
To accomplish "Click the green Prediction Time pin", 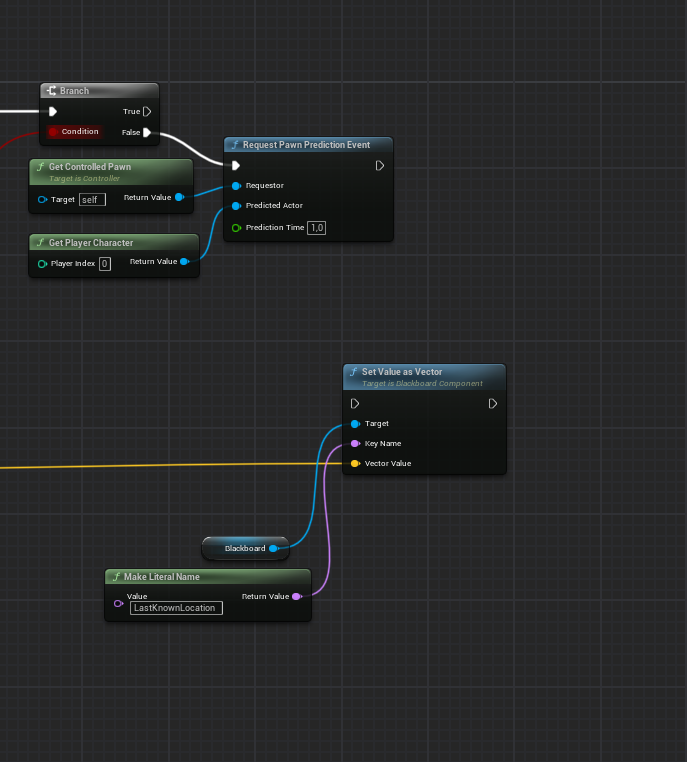I will click(236, 228).
